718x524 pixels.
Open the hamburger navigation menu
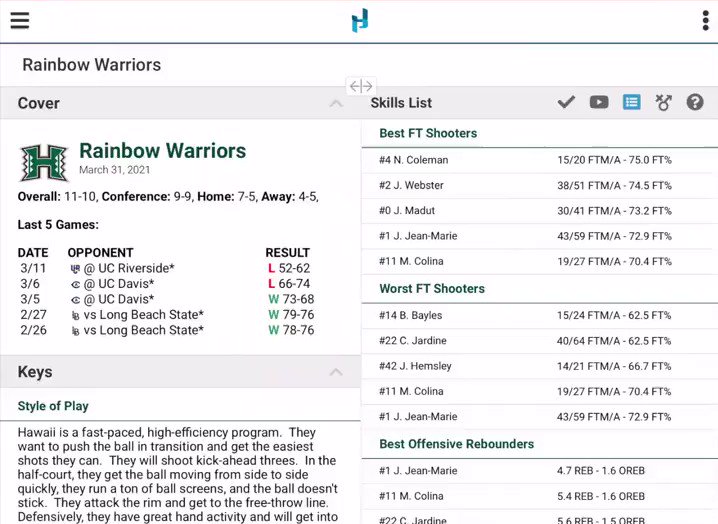click(20, 21)
